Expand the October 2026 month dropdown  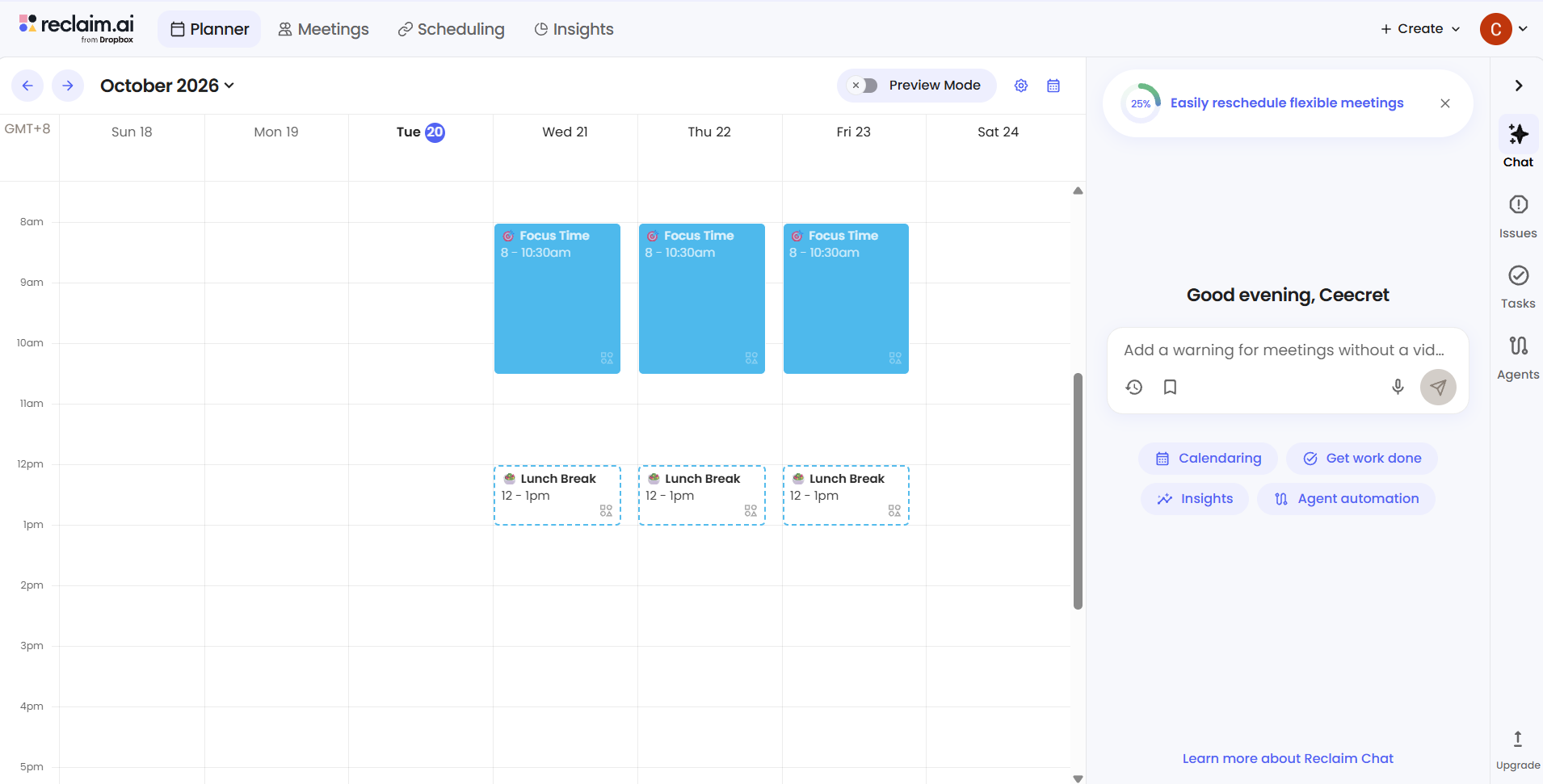click(x=167, y=86)
